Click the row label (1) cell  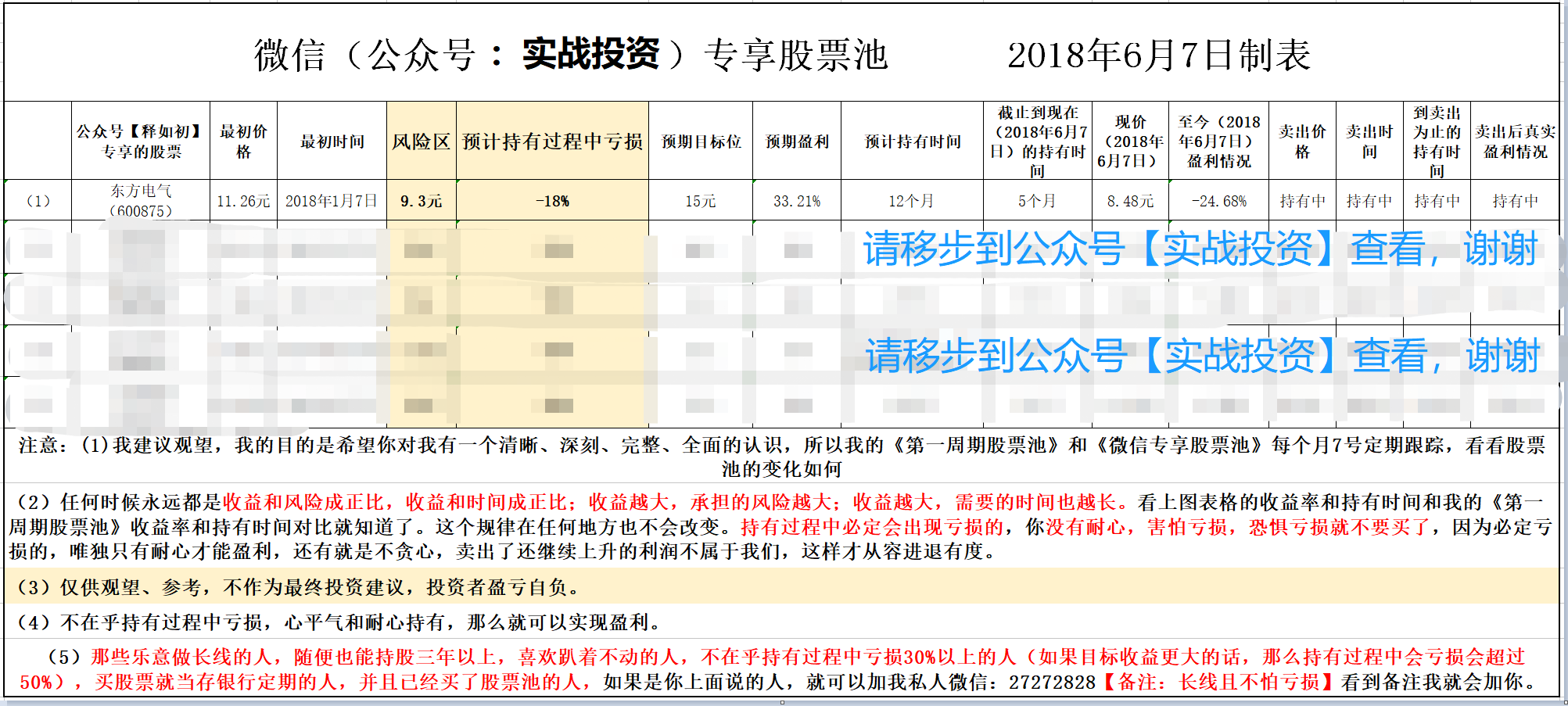click(38, 202)
